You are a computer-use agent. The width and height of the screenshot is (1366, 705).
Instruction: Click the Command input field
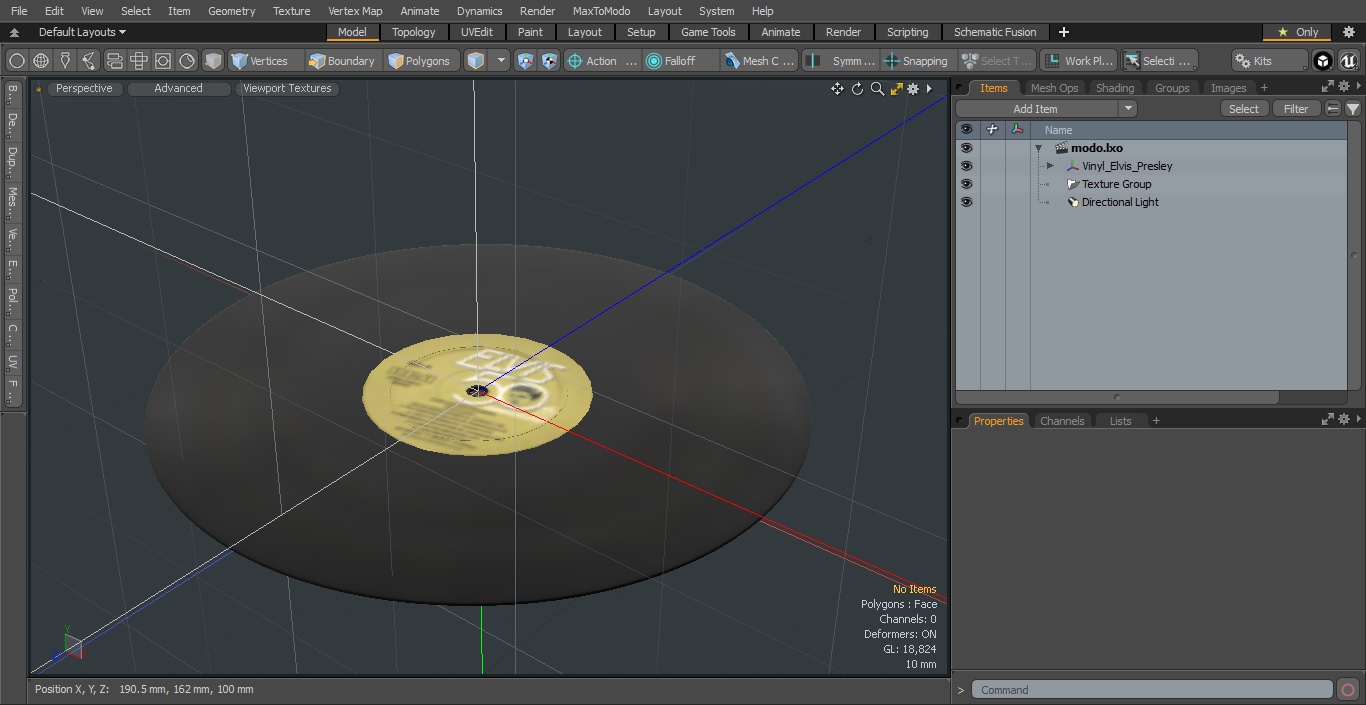(x=1152, y=690)
